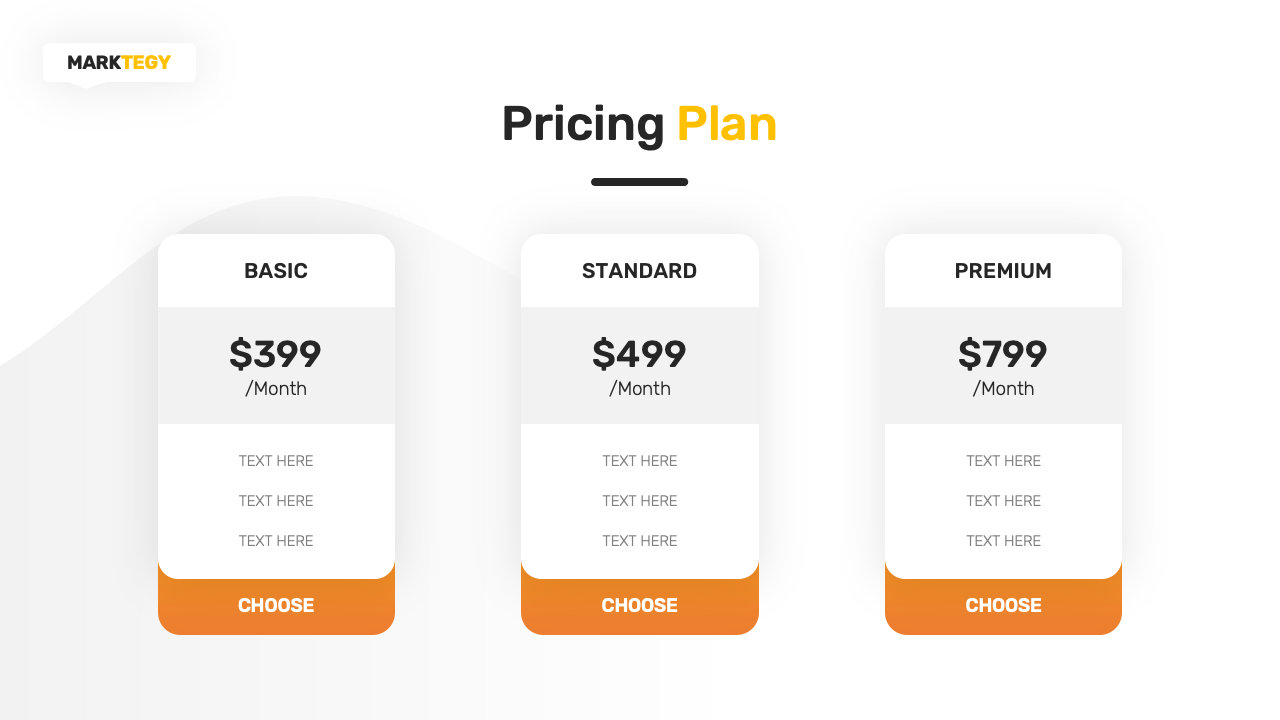The image size is (1280, 720).
Task: Choose the Standard plan
Action: (x=639, y=605)
